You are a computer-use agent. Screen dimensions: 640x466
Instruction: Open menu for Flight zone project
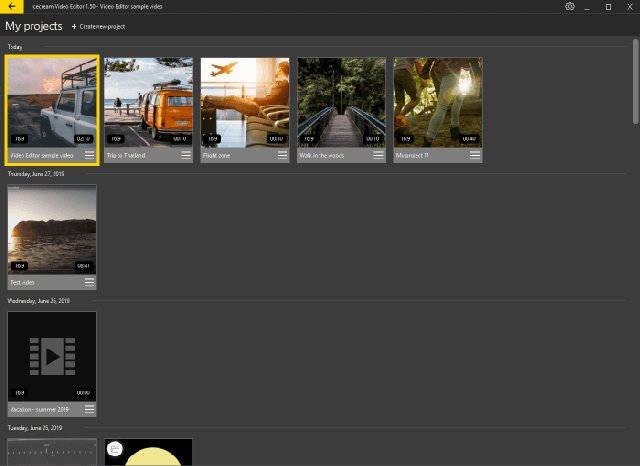282,155
